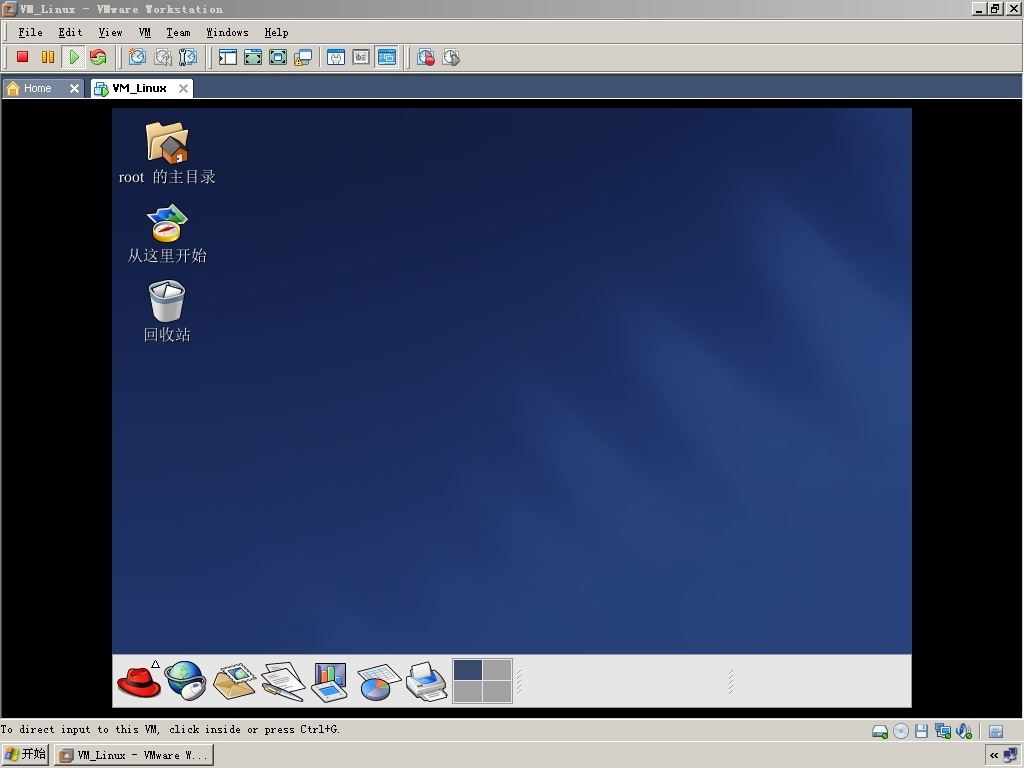This screenshot has width=1024, height=768.
Task: Open the 从这里开始 desktop icon
Action: click(x=167, y=233)
